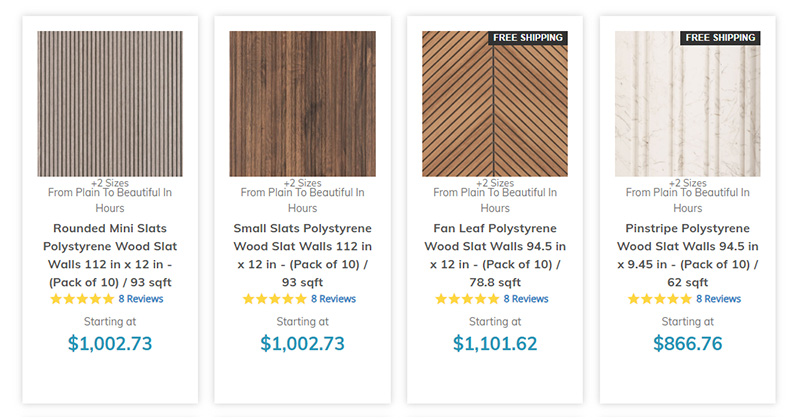Click star rating under Small Slats
This screenshot has width=800, height=420.
[274, 299]
